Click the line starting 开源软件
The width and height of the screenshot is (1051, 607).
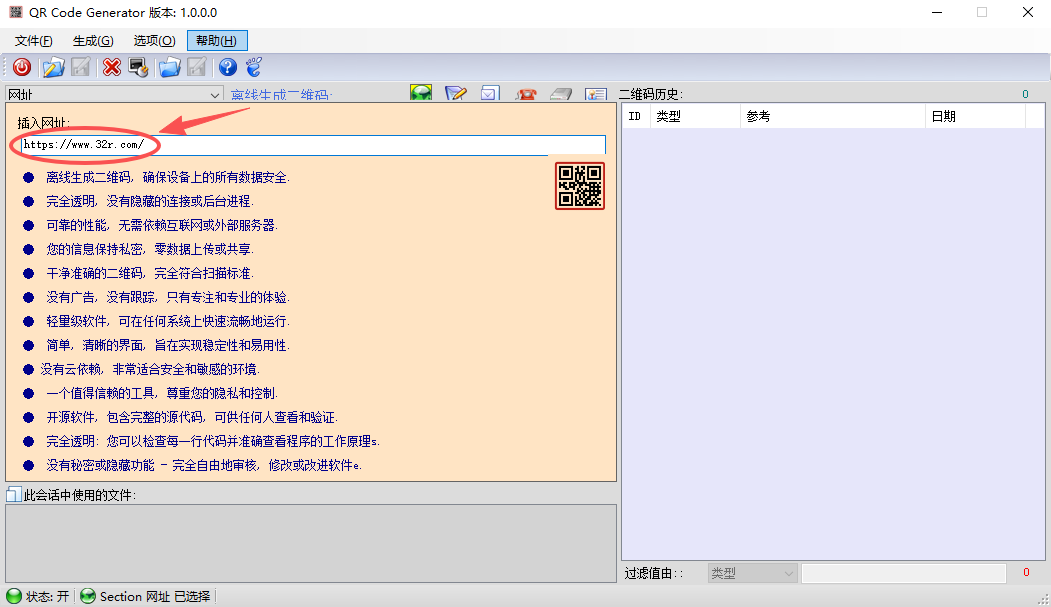pyautogui.click(x=192, y=417)
